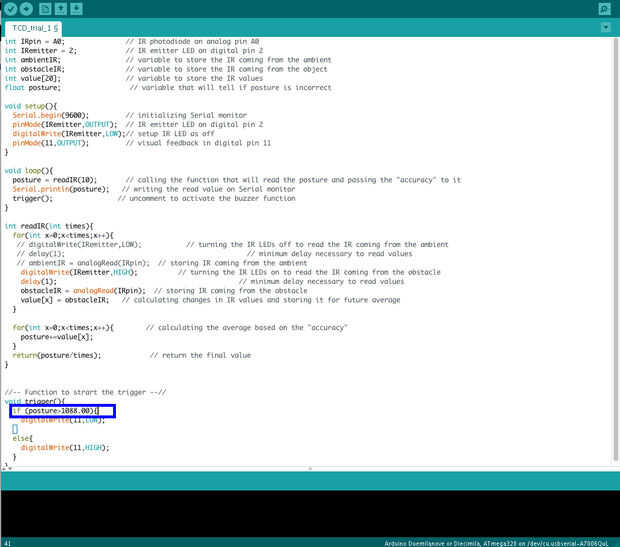Click commented '// delay(1);' line

[x=41, y=254]
